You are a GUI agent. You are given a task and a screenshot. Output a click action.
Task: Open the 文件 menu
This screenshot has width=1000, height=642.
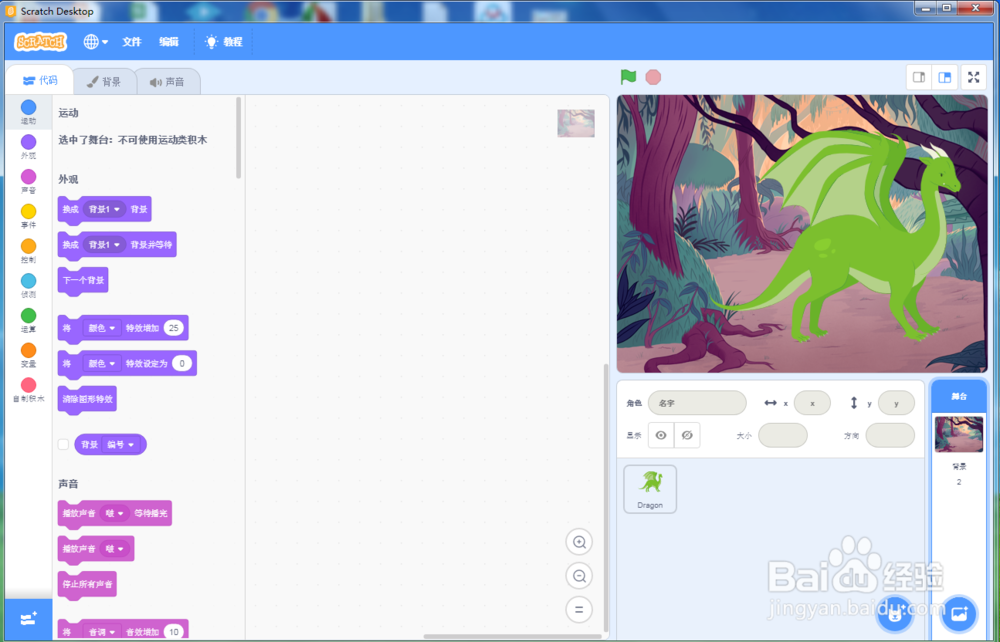[131, 42]
